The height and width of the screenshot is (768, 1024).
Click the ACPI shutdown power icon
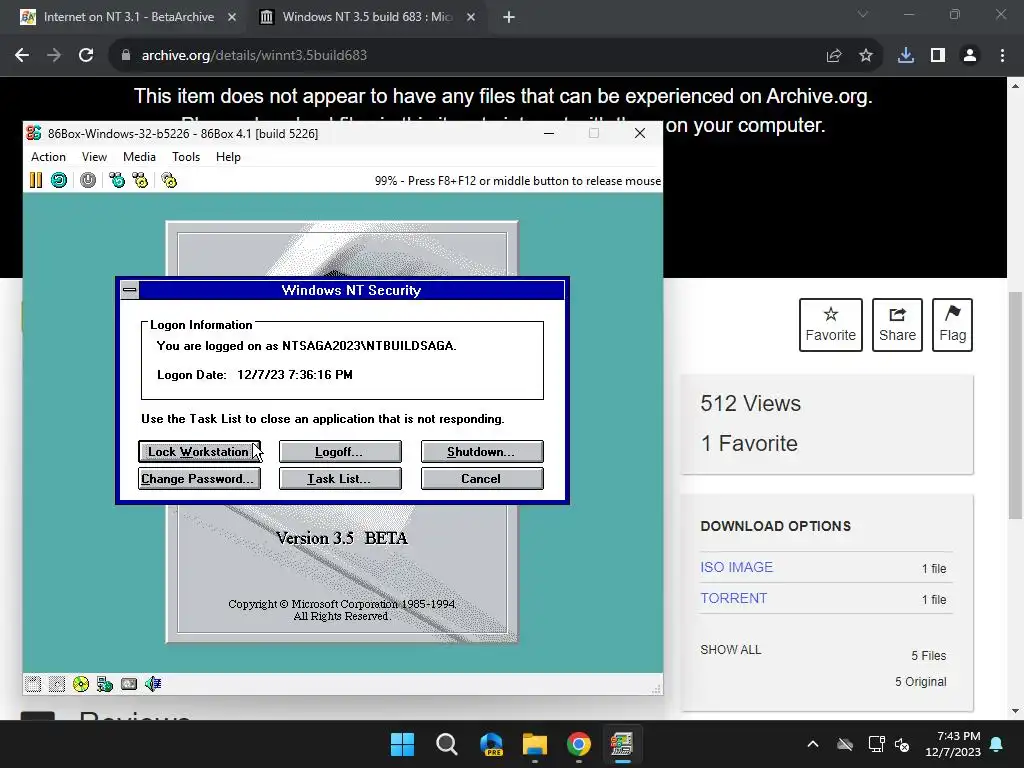coord(88,180)
